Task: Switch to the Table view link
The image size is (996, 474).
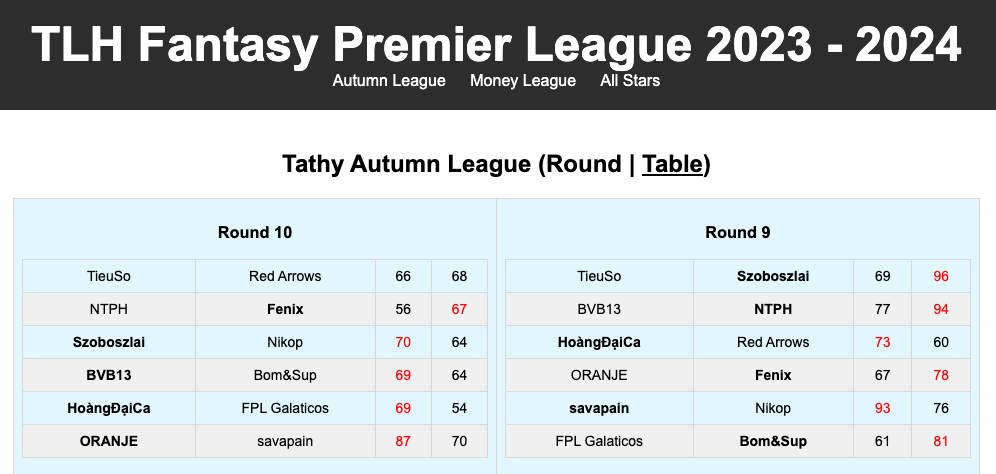Action: click(x=675, y=164)
